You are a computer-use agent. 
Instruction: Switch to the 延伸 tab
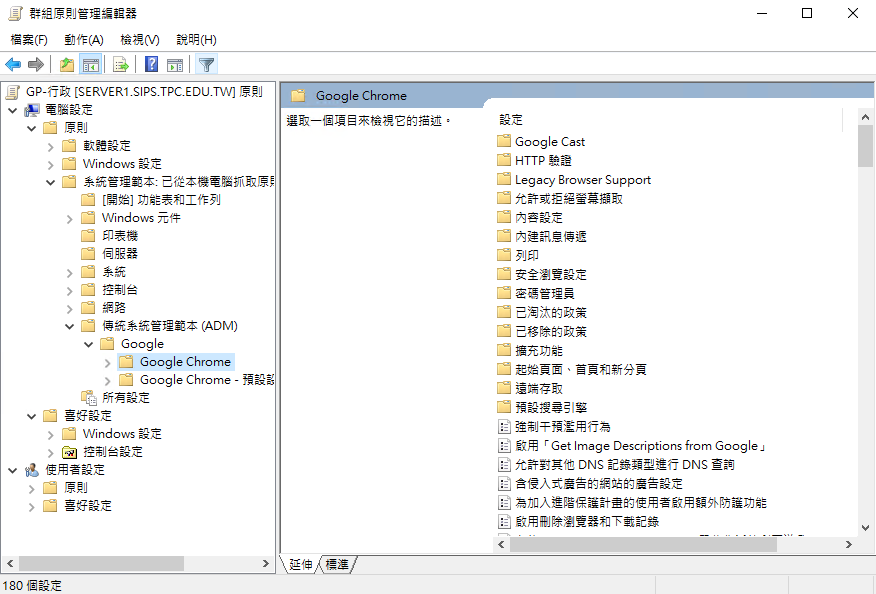coord(301,564)
